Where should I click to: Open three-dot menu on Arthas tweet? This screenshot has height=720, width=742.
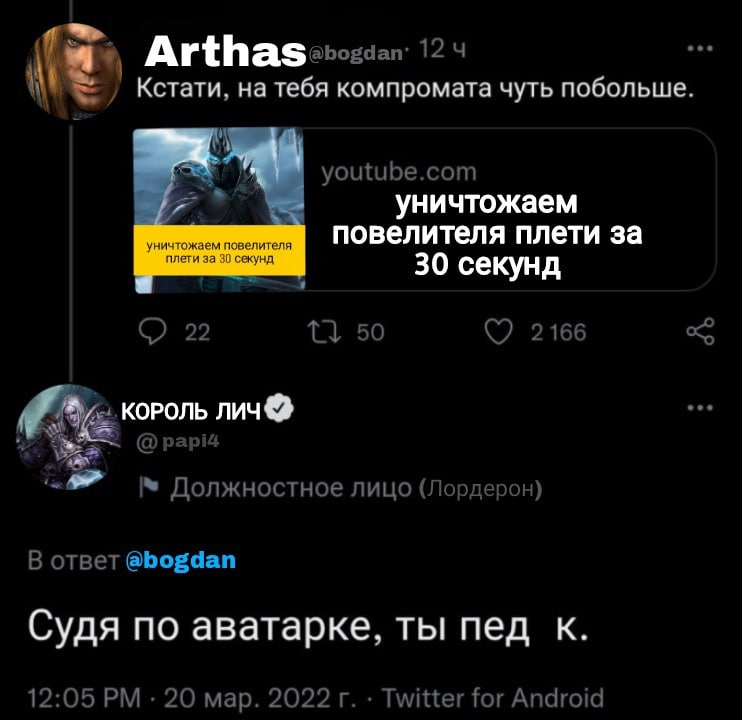coord(700,48)
